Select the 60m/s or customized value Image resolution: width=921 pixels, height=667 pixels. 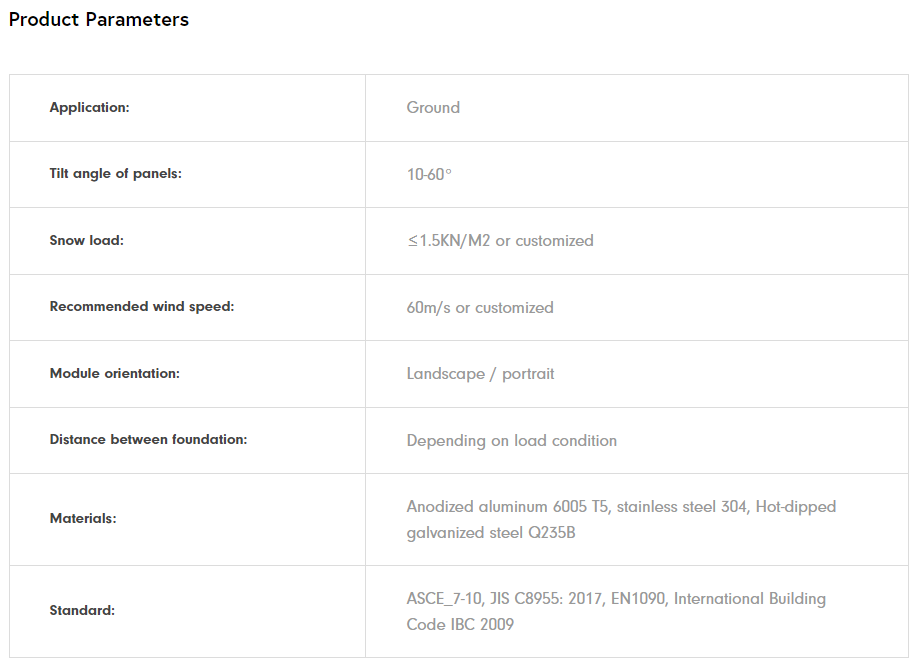pos(480,307)
